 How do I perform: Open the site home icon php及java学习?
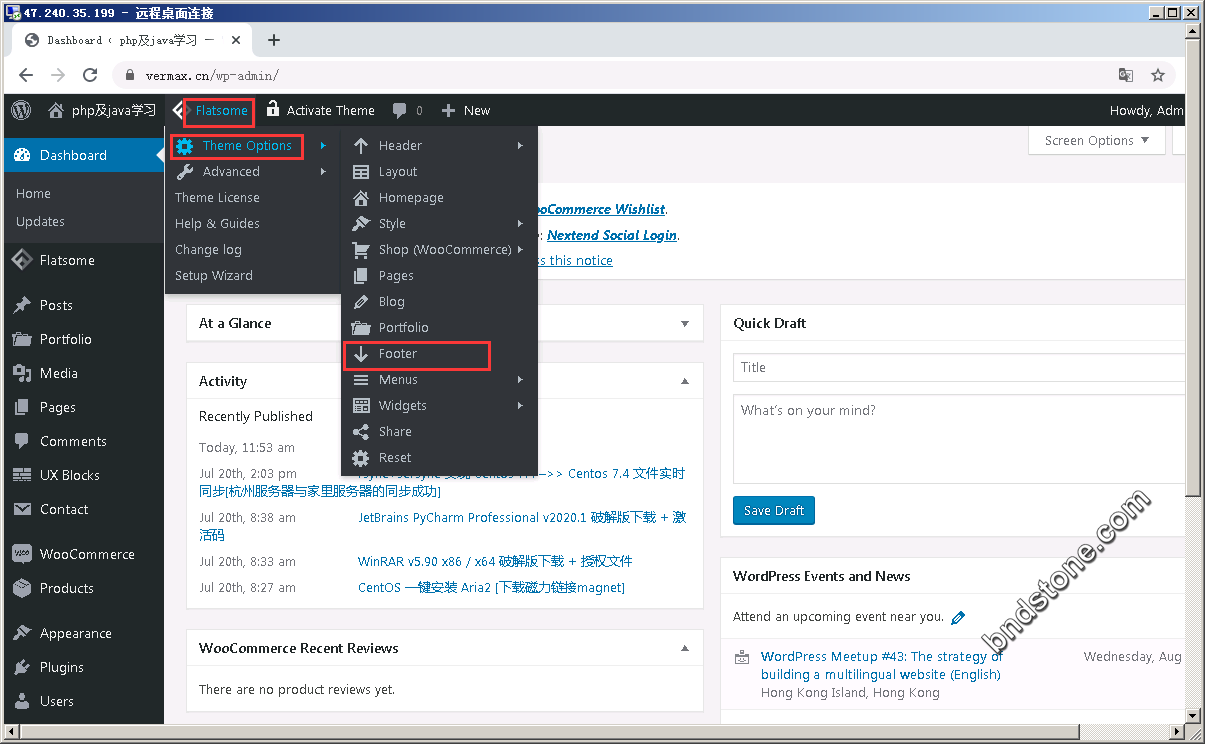(x=57, y=110)
